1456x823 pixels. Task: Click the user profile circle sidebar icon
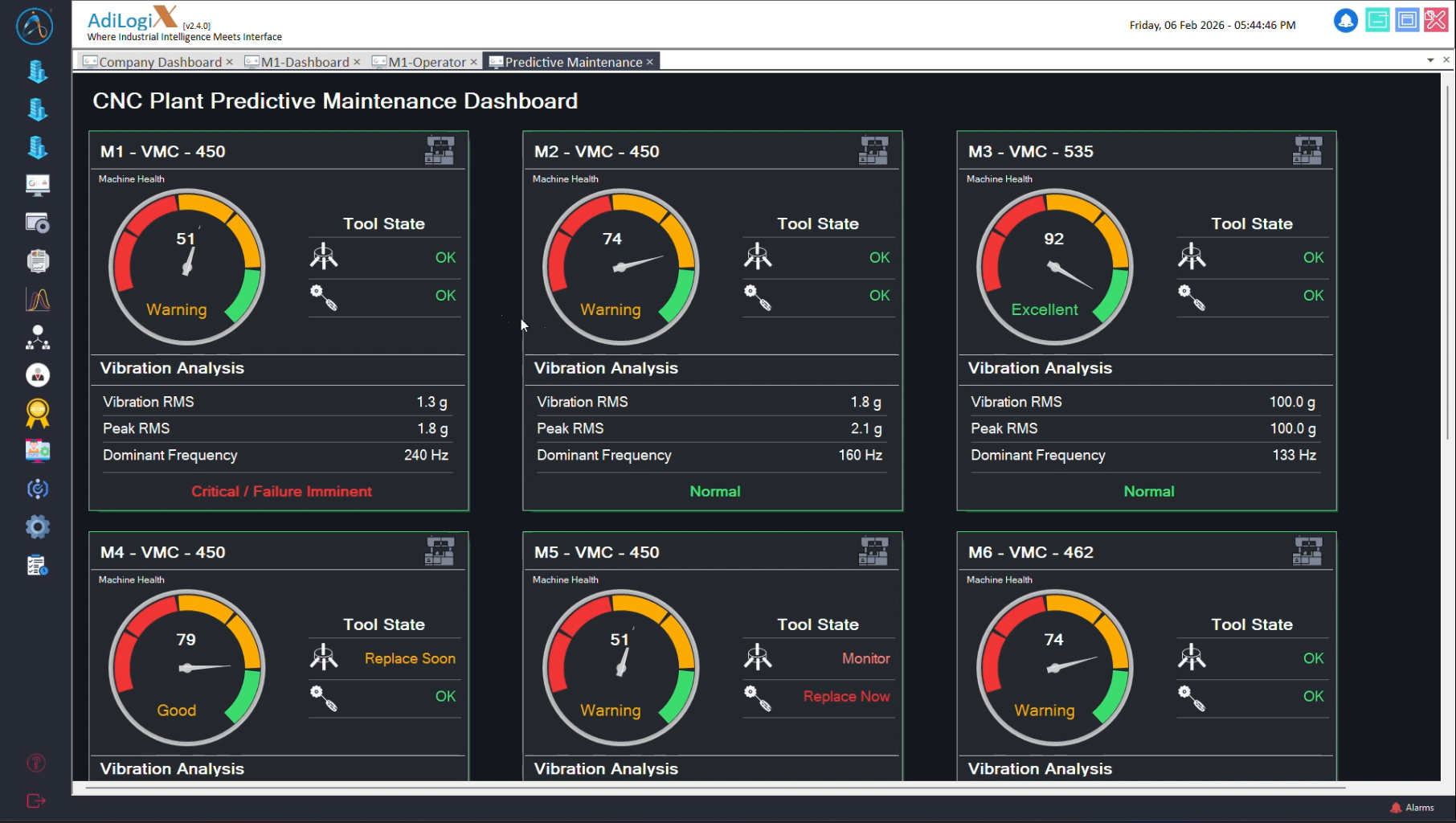(37, 375)
